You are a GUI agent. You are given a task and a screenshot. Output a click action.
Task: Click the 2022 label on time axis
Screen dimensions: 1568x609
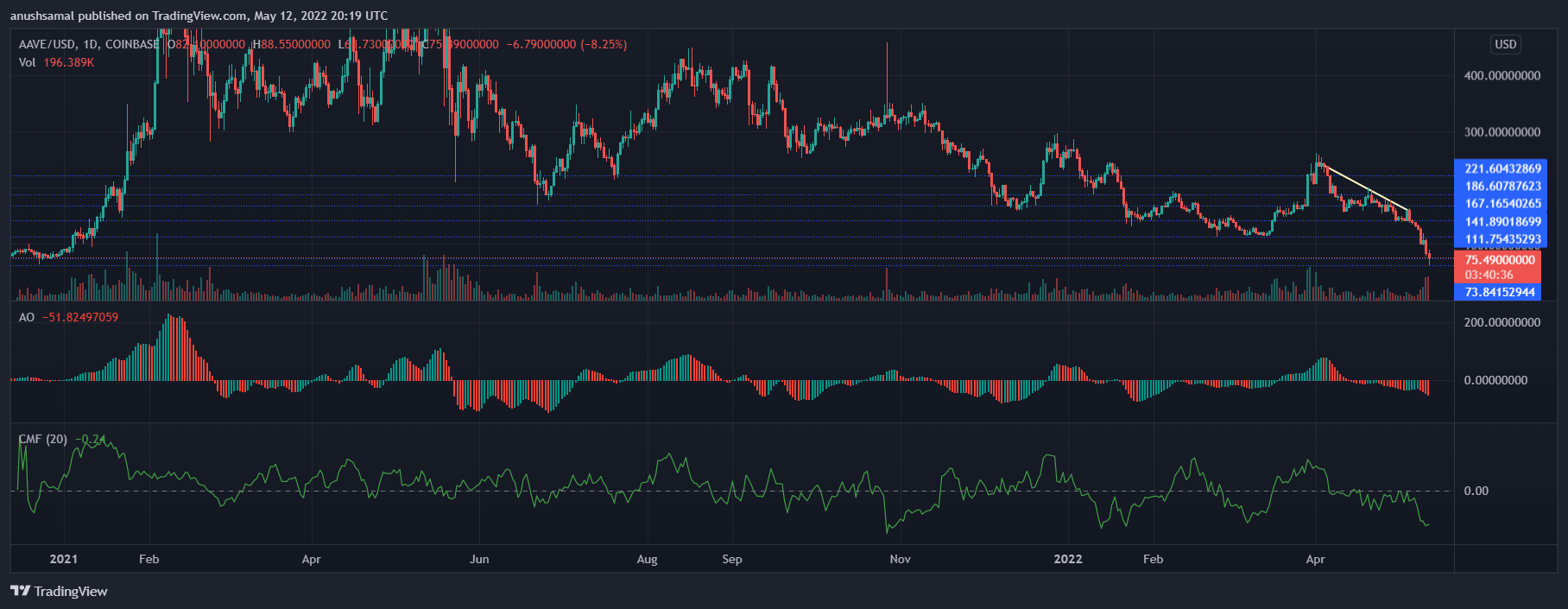tap(1067, 559)
